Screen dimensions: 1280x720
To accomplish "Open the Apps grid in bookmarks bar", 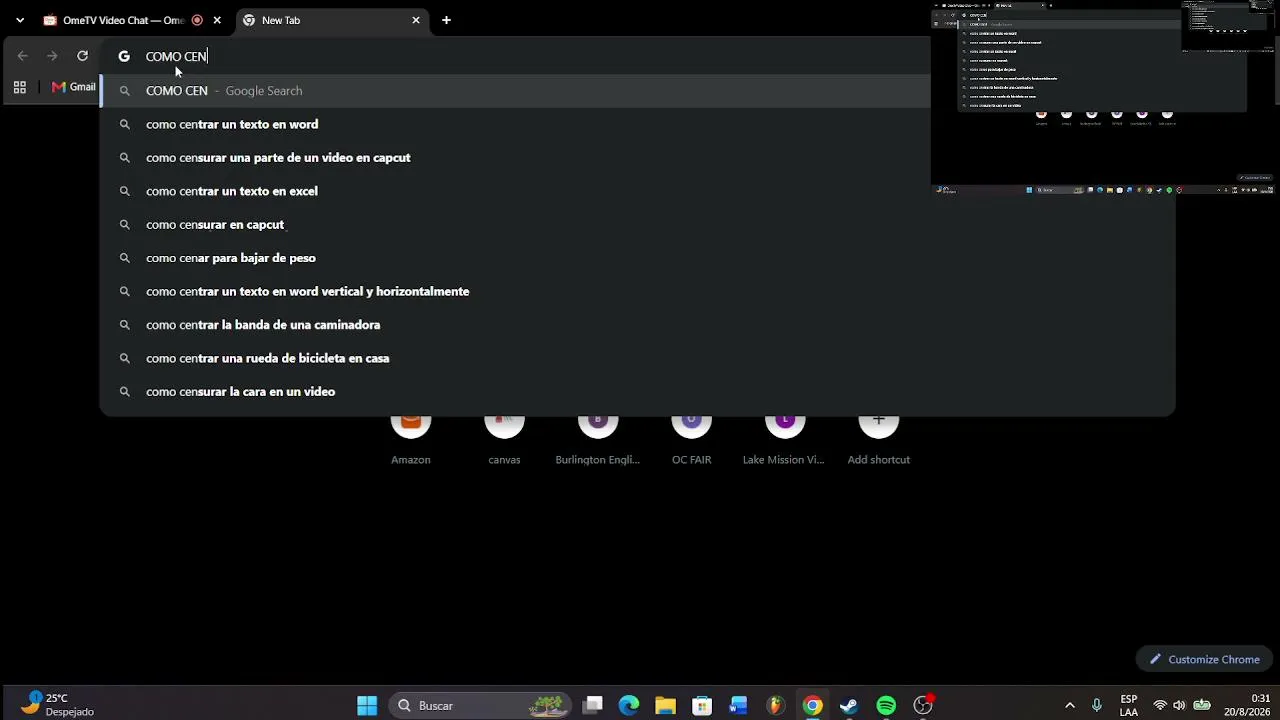I will pyautogui.click(x=19, y=87).
